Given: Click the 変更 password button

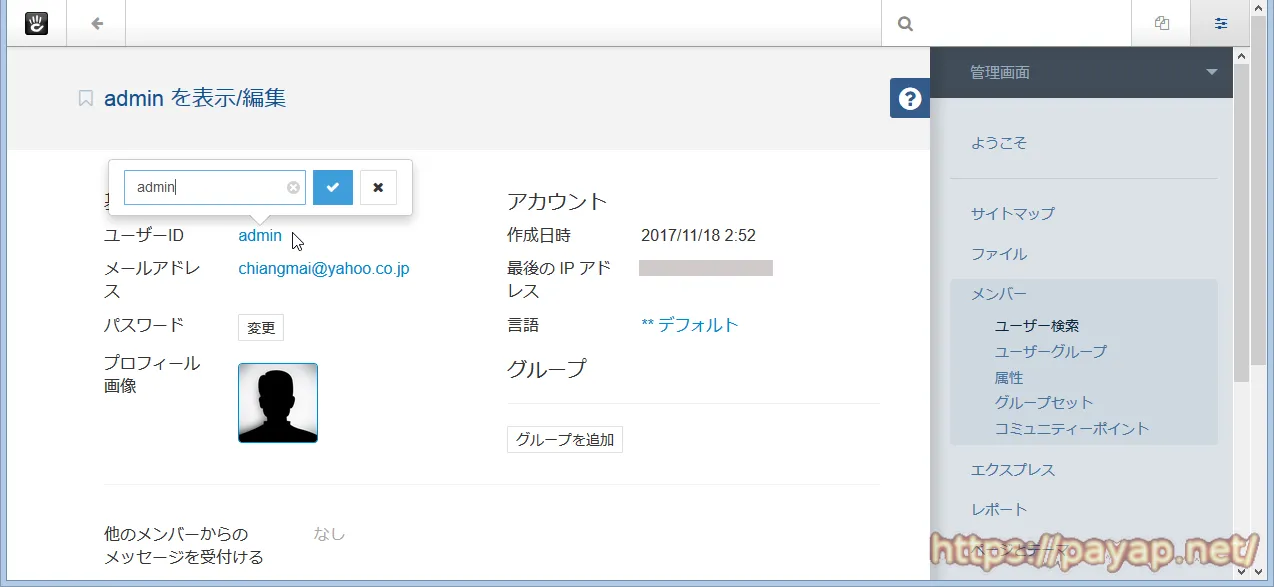Looking at the screenshot, I should pos(260,328).
